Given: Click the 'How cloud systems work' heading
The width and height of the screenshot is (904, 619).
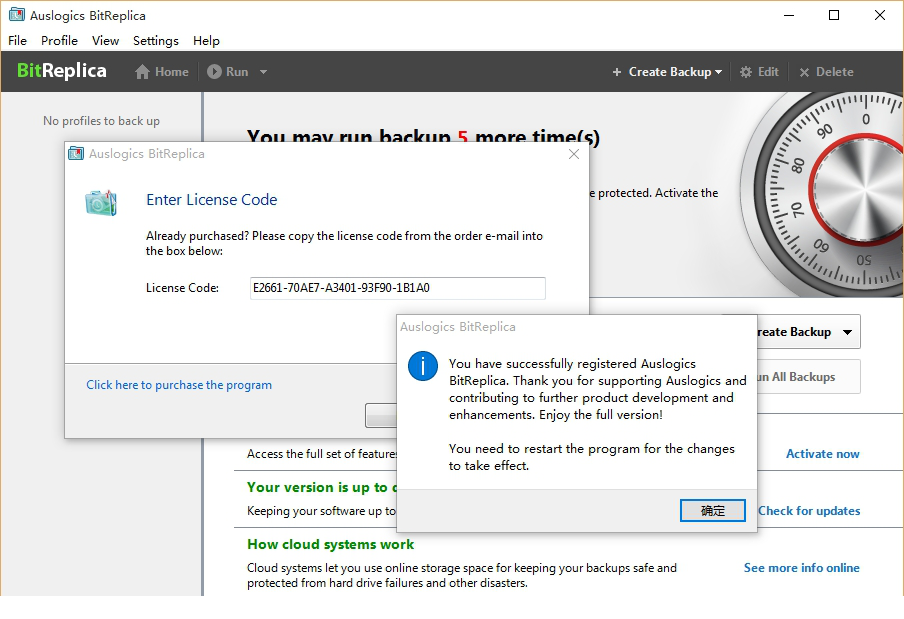Looking at the screenshot, I should [x=330, y=545].
